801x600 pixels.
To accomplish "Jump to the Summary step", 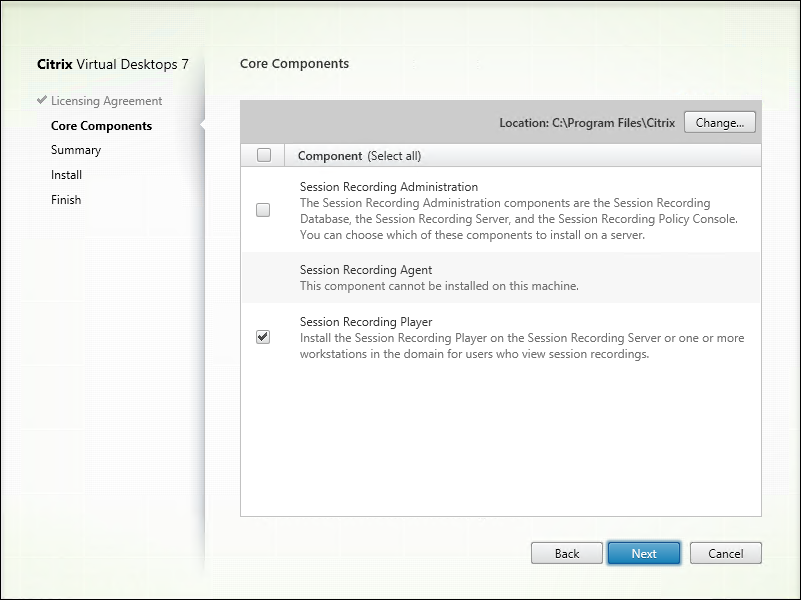I will tap(76, 150).
